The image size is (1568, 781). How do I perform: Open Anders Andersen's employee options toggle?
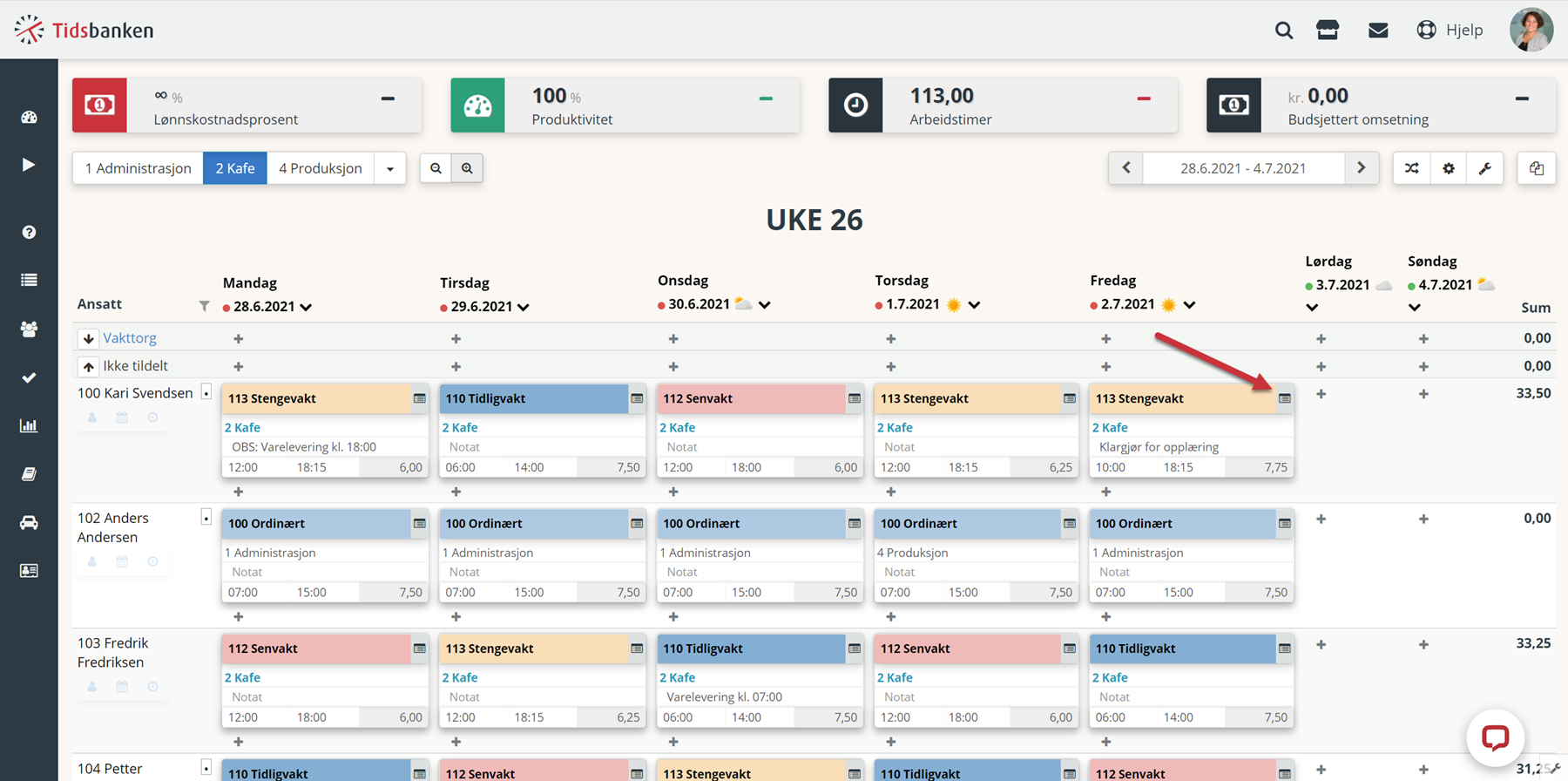pos(206,518)
